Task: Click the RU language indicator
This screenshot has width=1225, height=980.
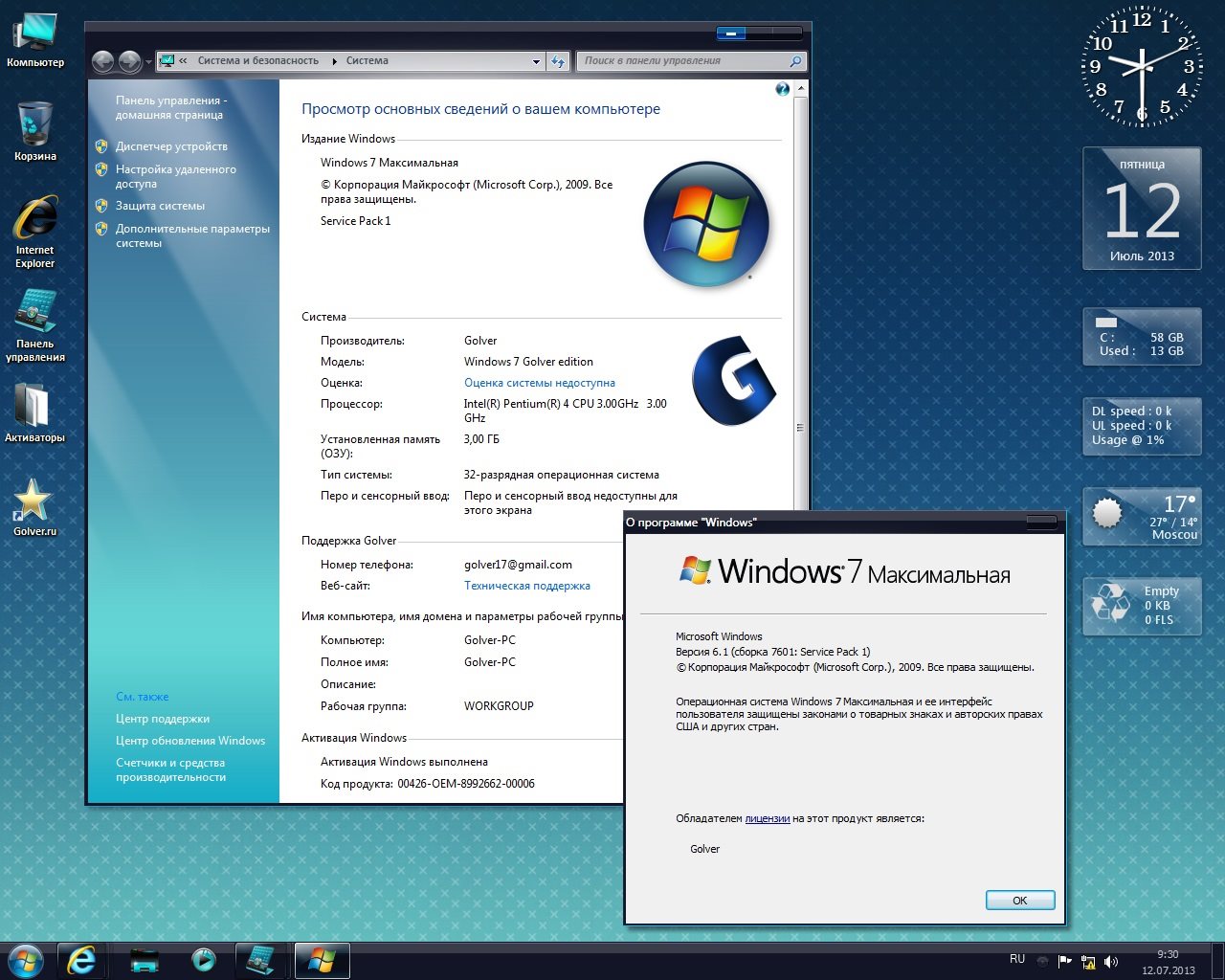Action: tap(1017, 959)
